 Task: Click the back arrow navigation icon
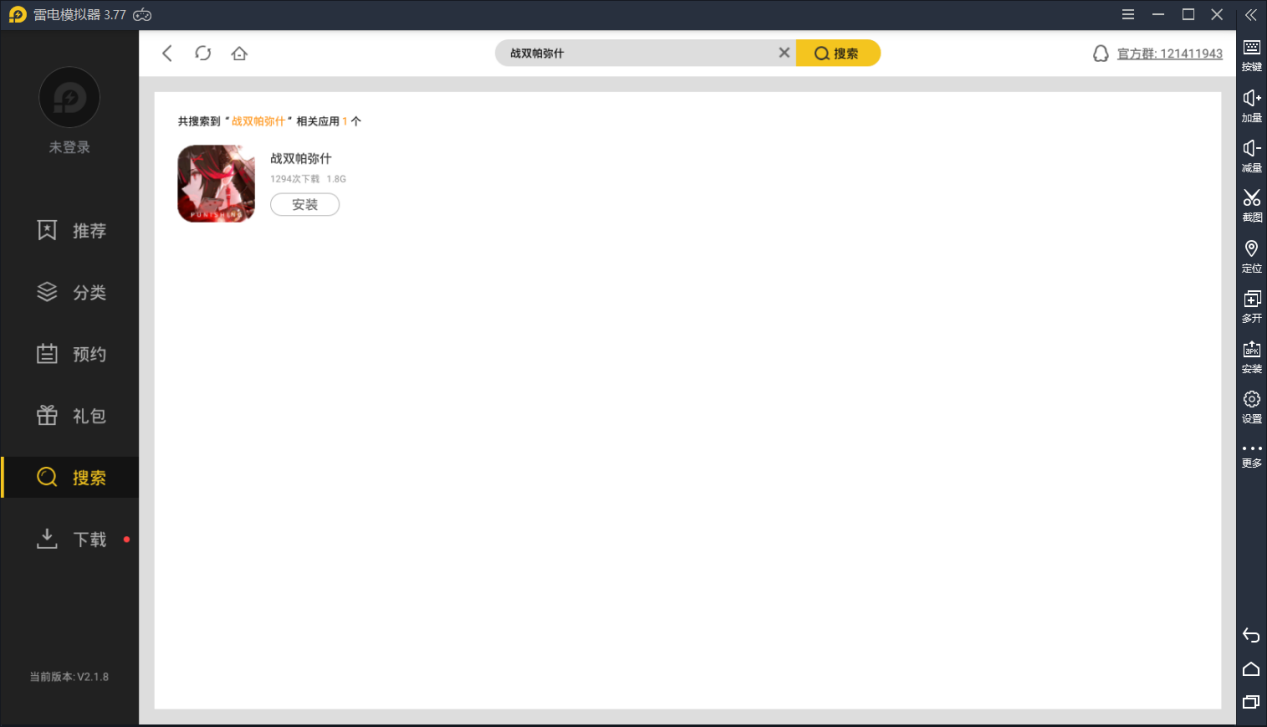click(167, 53)
